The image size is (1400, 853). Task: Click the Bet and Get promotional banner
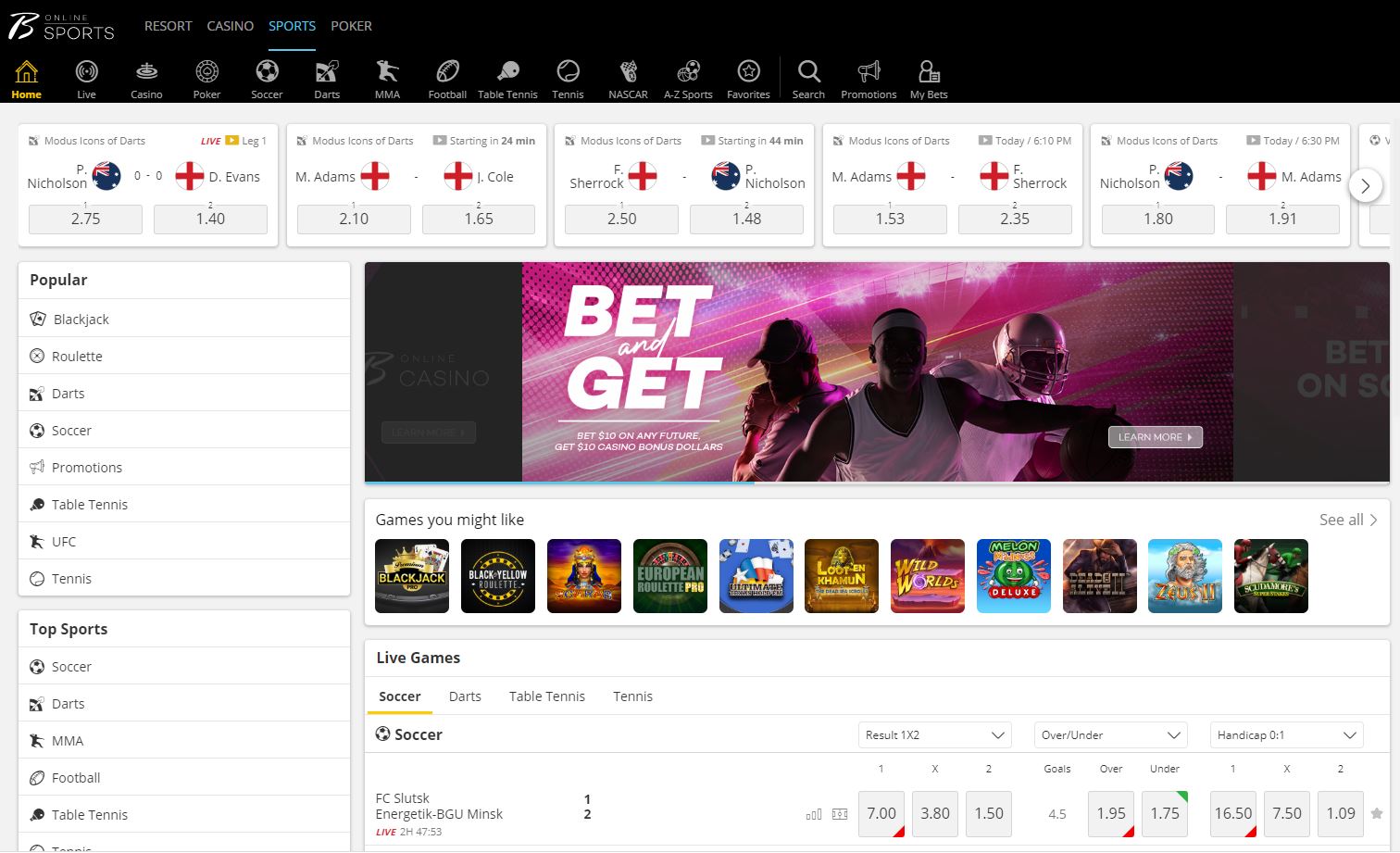878,371
